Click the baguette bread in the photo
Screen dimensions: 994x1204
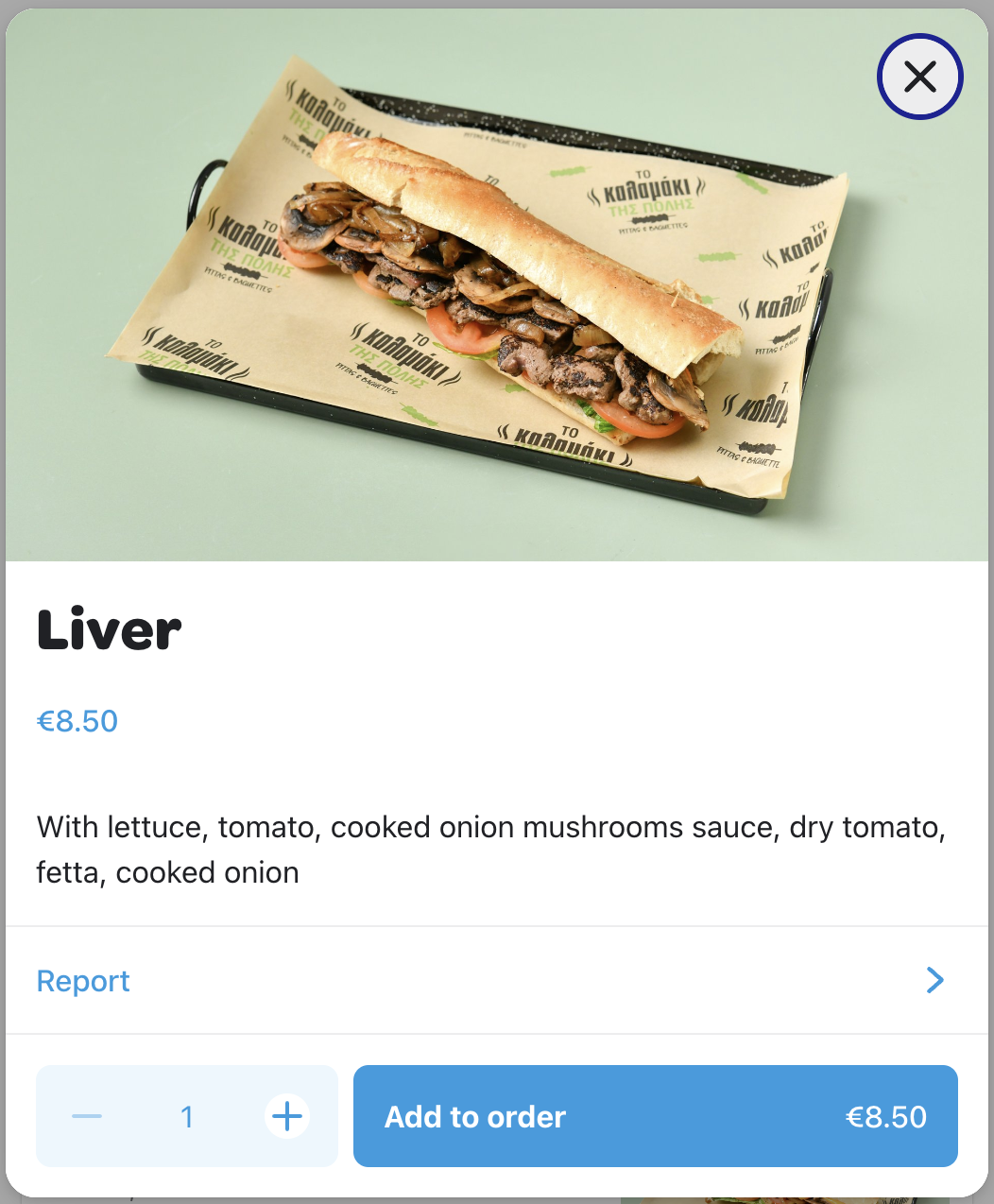click(x=529, y=246)
